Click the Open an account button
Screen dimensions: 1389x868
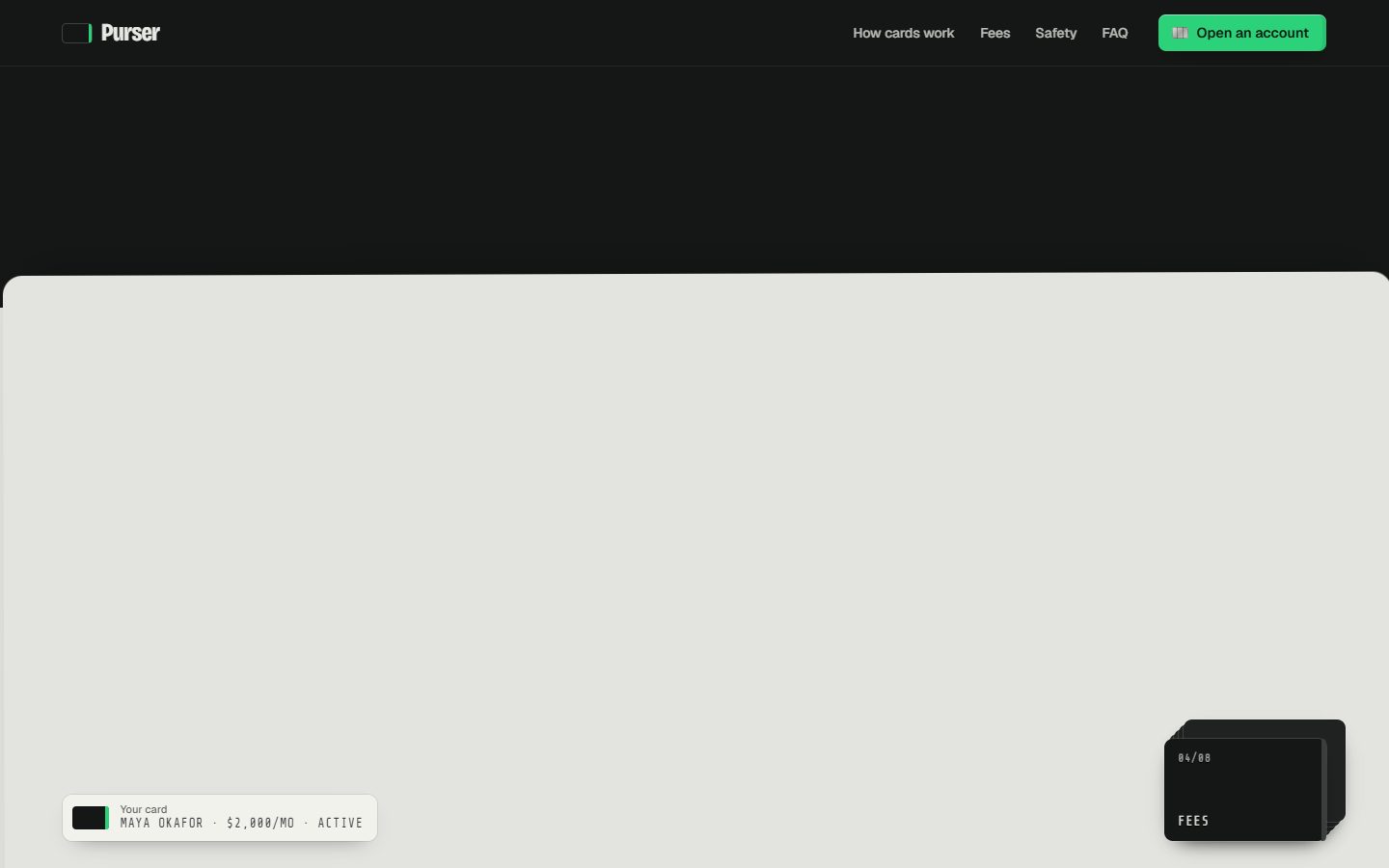click(1241, 33)
